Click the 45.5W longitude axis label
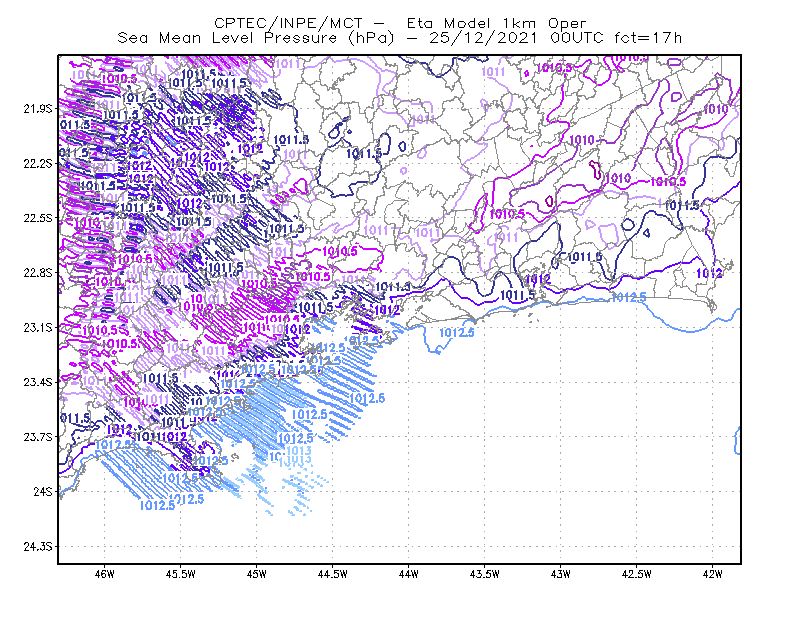Screen dimensions: 800x618 (x=181, y=574)
